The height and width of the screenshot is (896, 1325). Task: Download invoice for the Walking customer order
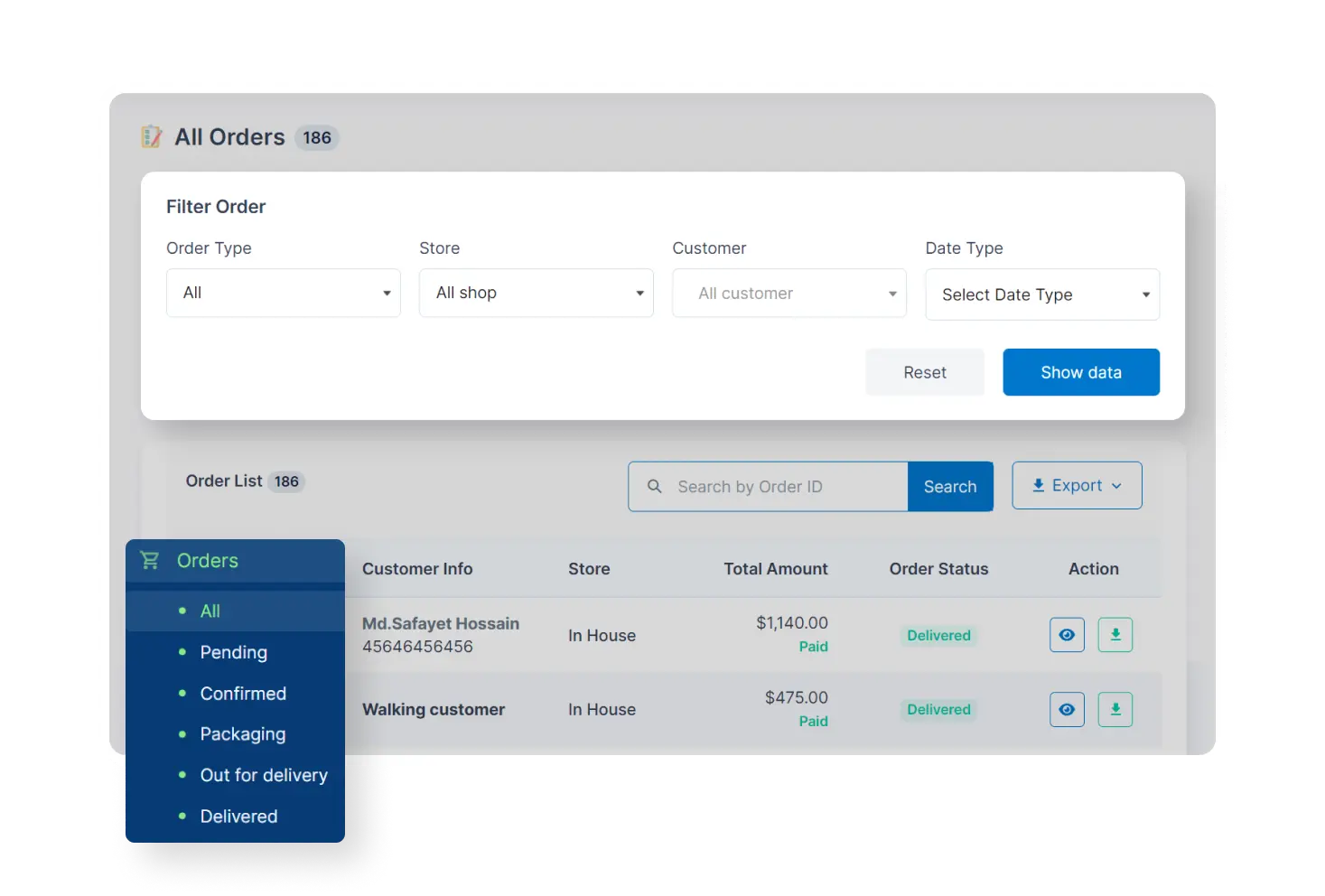coord(1115,709)
